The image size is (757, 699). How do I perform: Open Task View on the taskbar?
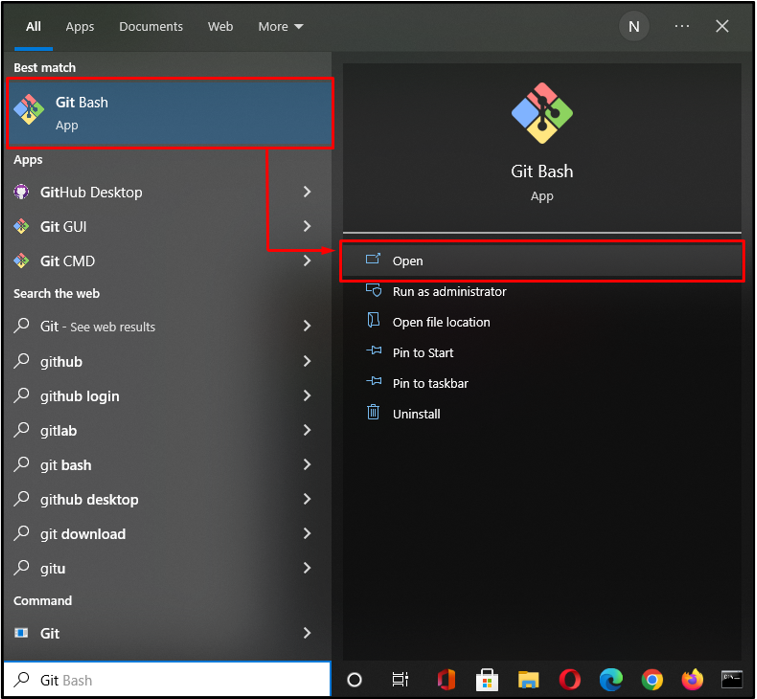point(400,680)
